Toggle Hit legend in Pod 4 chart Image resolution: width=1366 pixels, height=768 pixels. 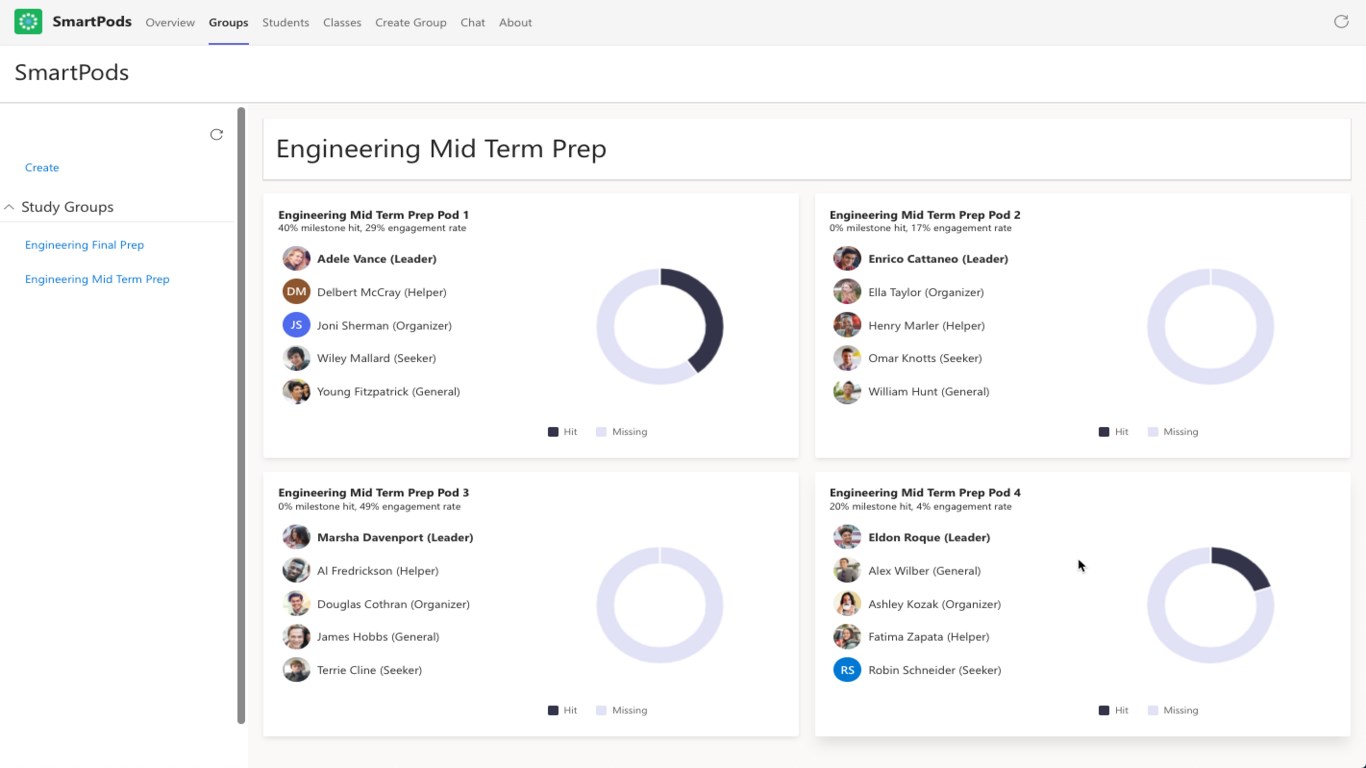1113,710
